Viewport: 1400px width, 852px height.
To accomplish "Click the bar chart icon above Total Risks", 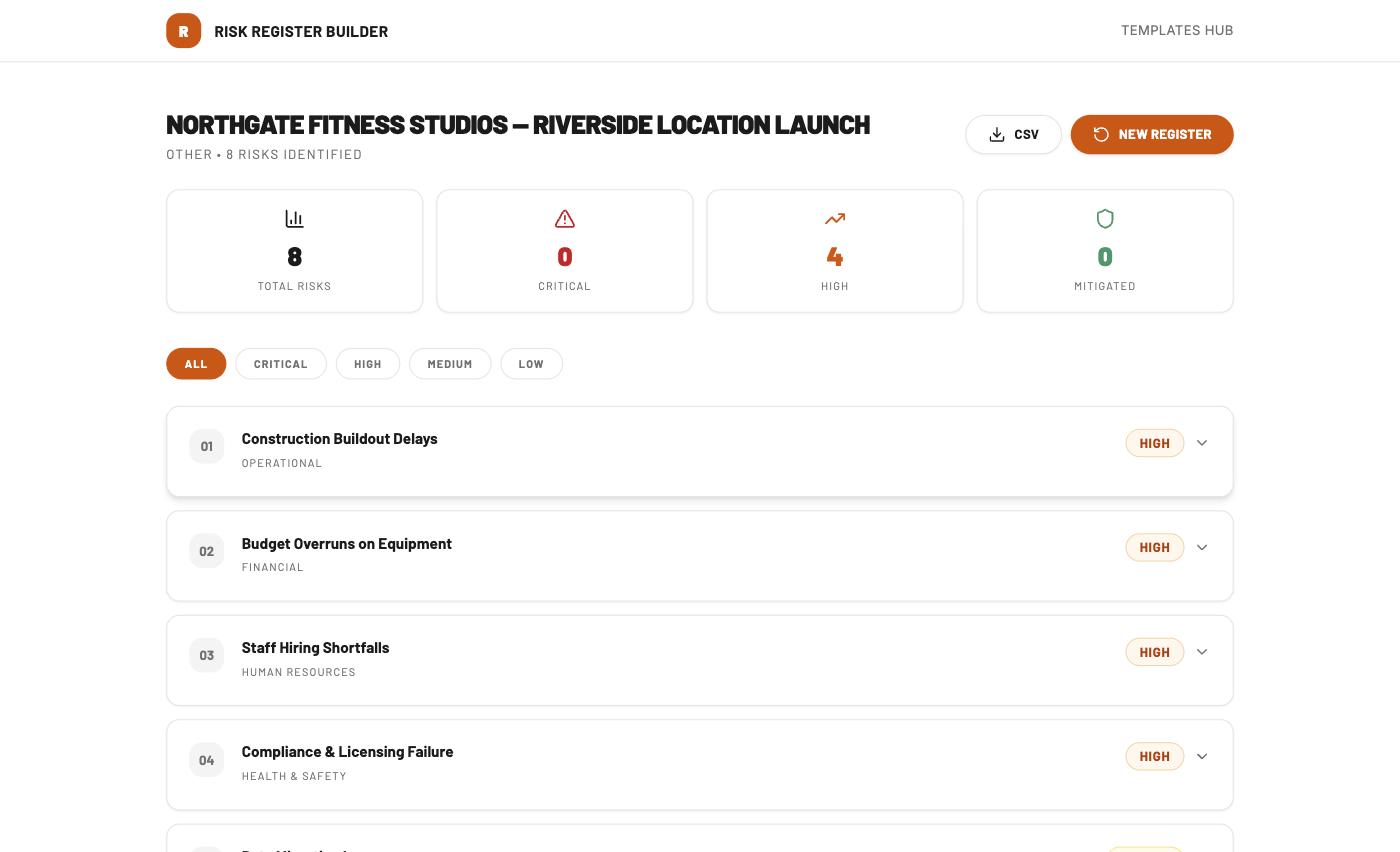I will (294, 219).
